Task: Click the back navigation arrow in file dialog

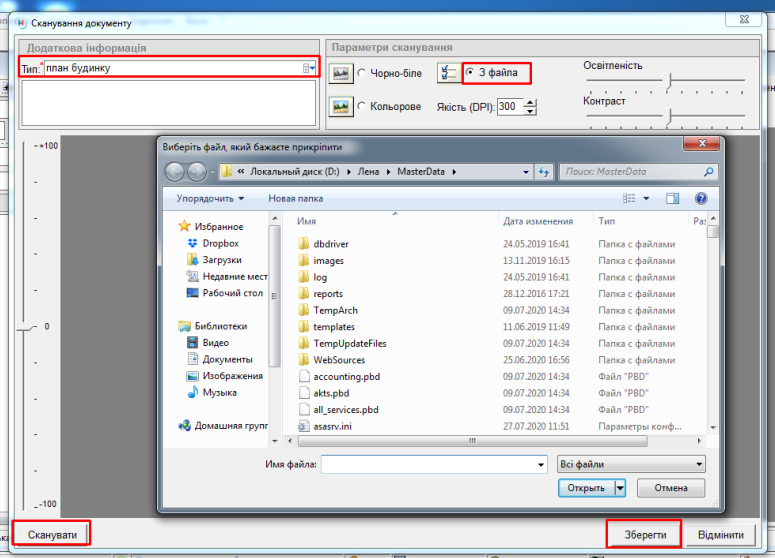Action: [x=175, y=172]
